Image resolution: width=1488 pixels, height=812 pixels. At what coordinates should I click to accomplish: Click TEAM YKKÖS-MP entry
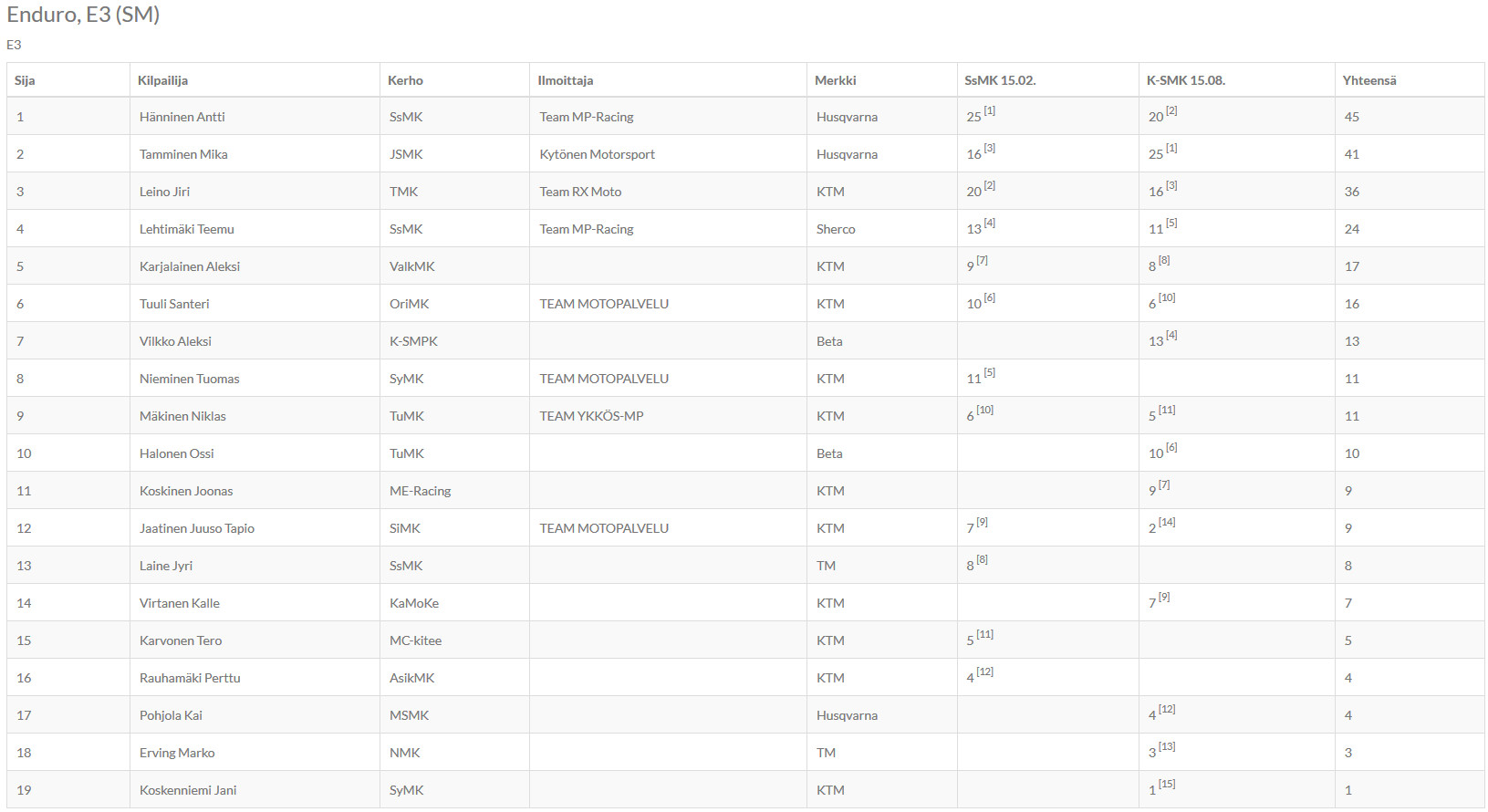[x=591, y=416]
